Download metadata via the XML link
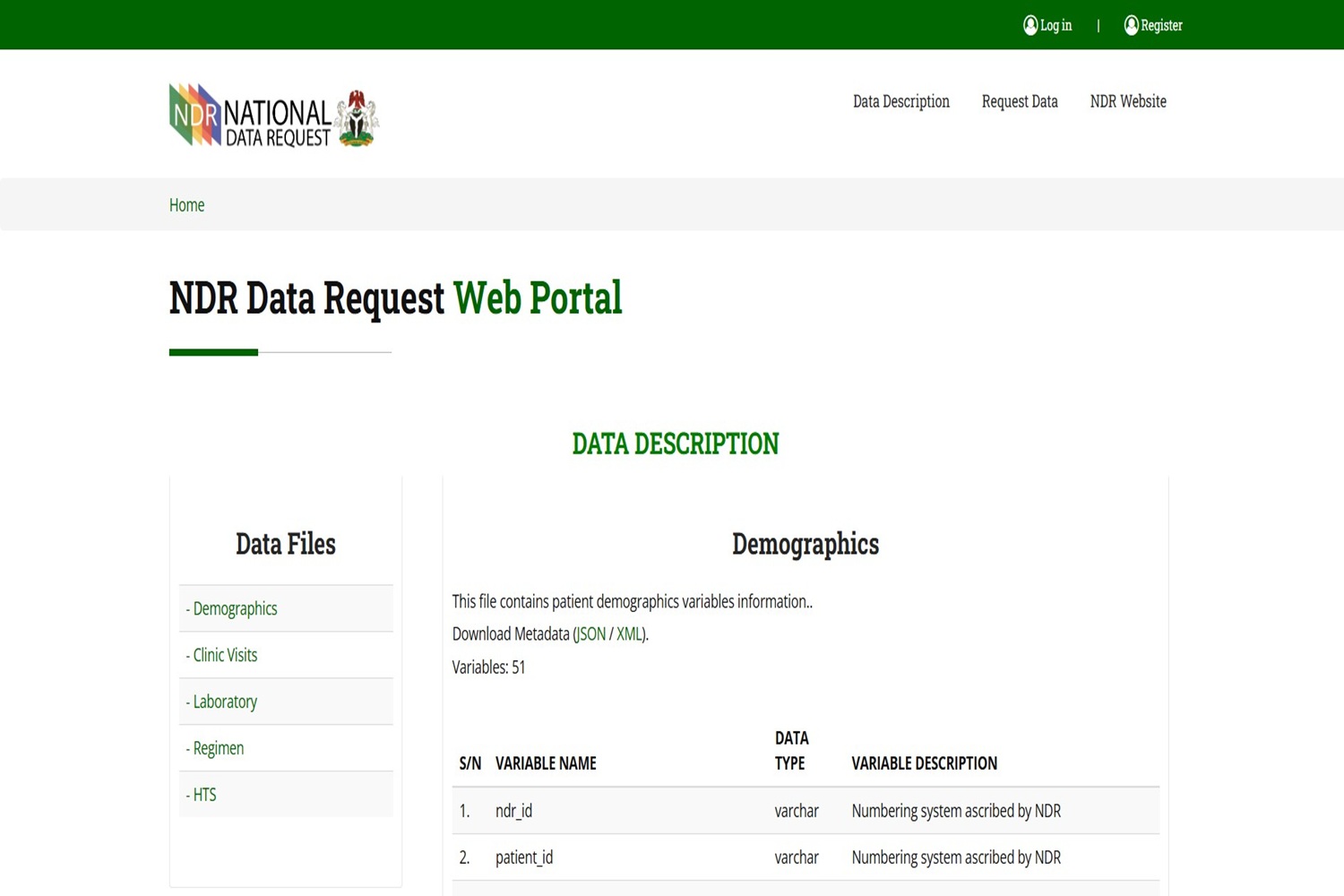The height and width of the screenshot is (896, 1344). pos(629,634)
